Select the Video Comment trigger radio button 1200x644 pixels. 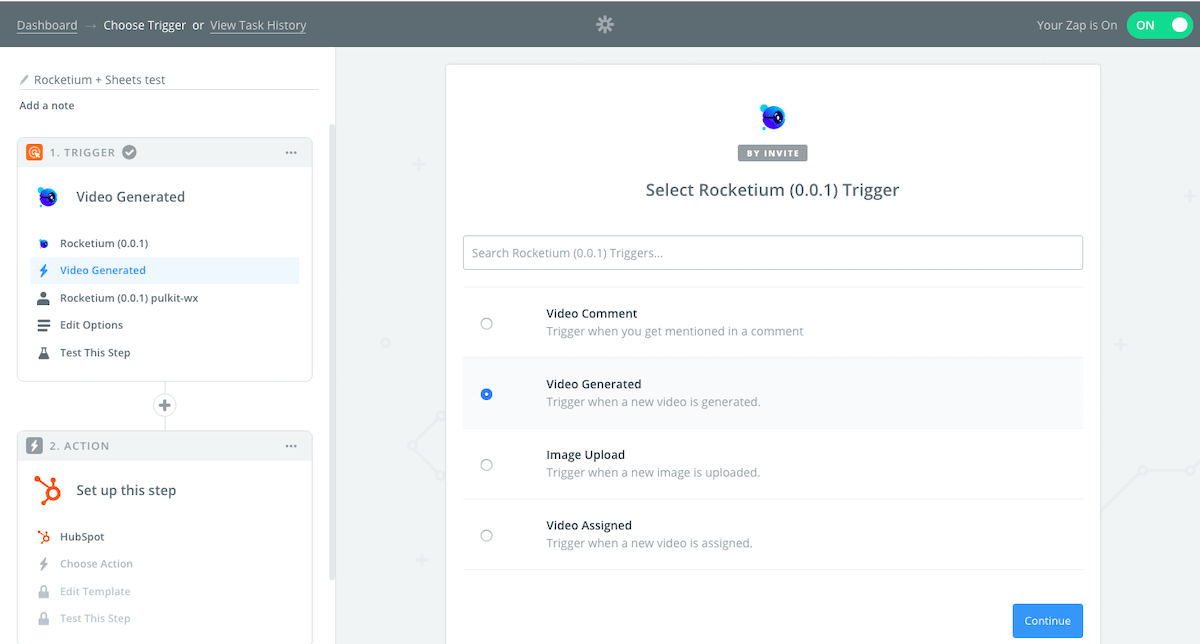coord(486,323)
